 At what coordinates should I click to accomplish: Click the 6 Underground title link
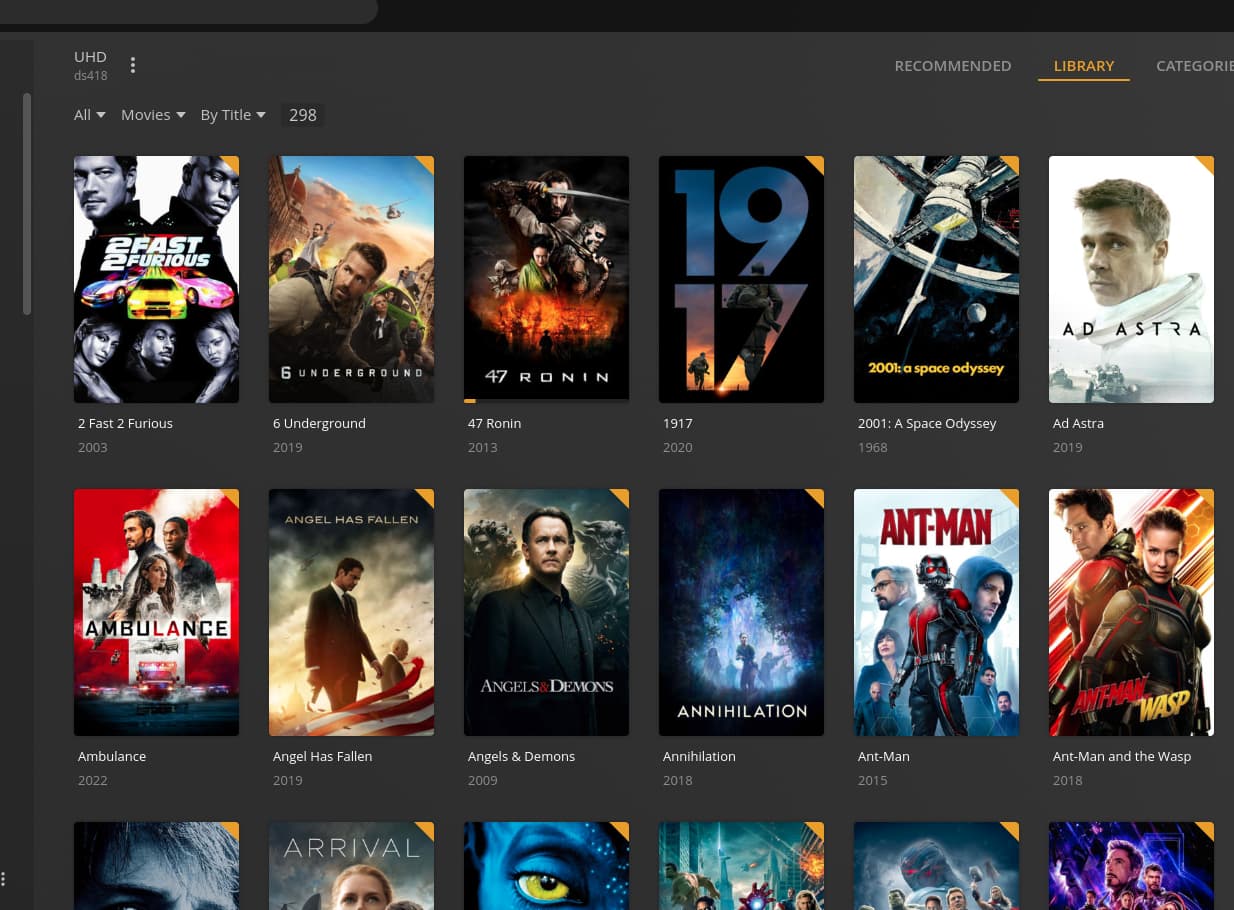[x=319, y=423]
